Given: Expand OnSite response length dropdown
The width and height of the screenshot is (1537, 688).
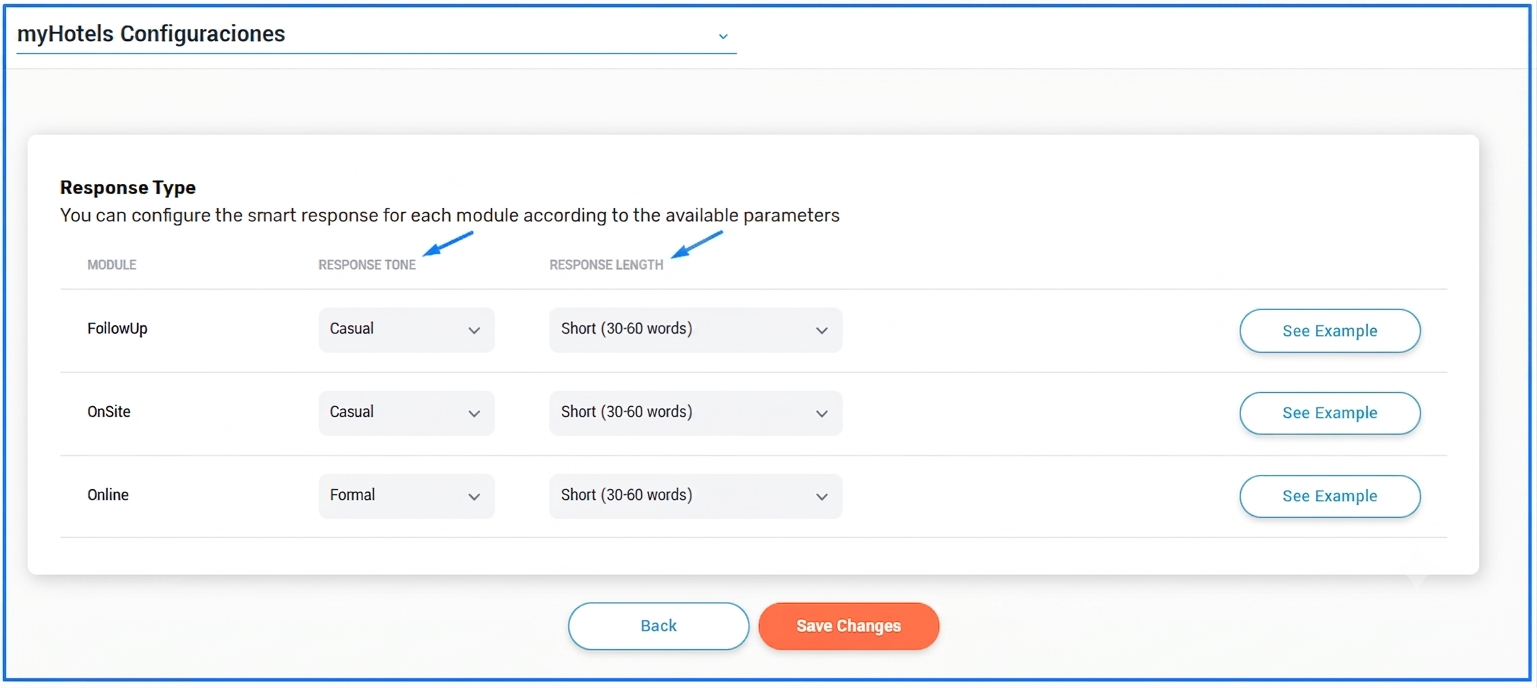Looking at the screenshot, I should pos(695,413).
